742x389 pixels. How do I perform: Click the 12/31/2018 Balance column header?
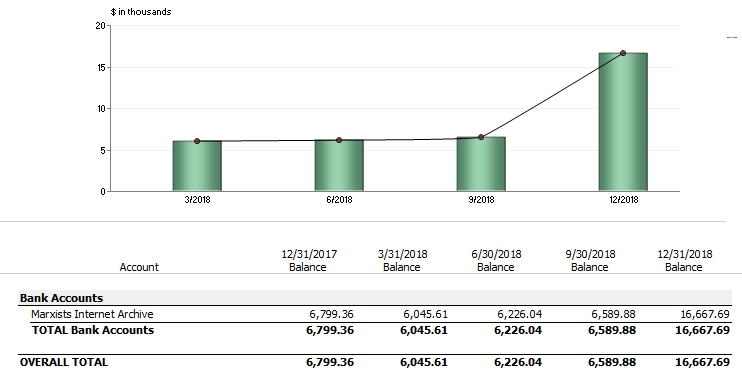[684, 260]
